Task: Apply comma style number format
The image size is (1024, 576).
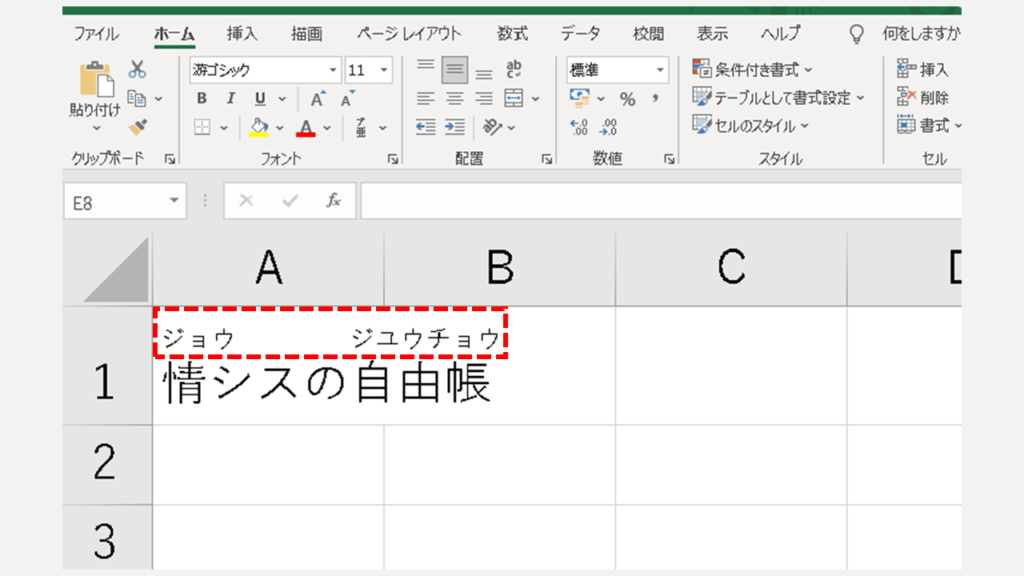Action: [655, 99]
